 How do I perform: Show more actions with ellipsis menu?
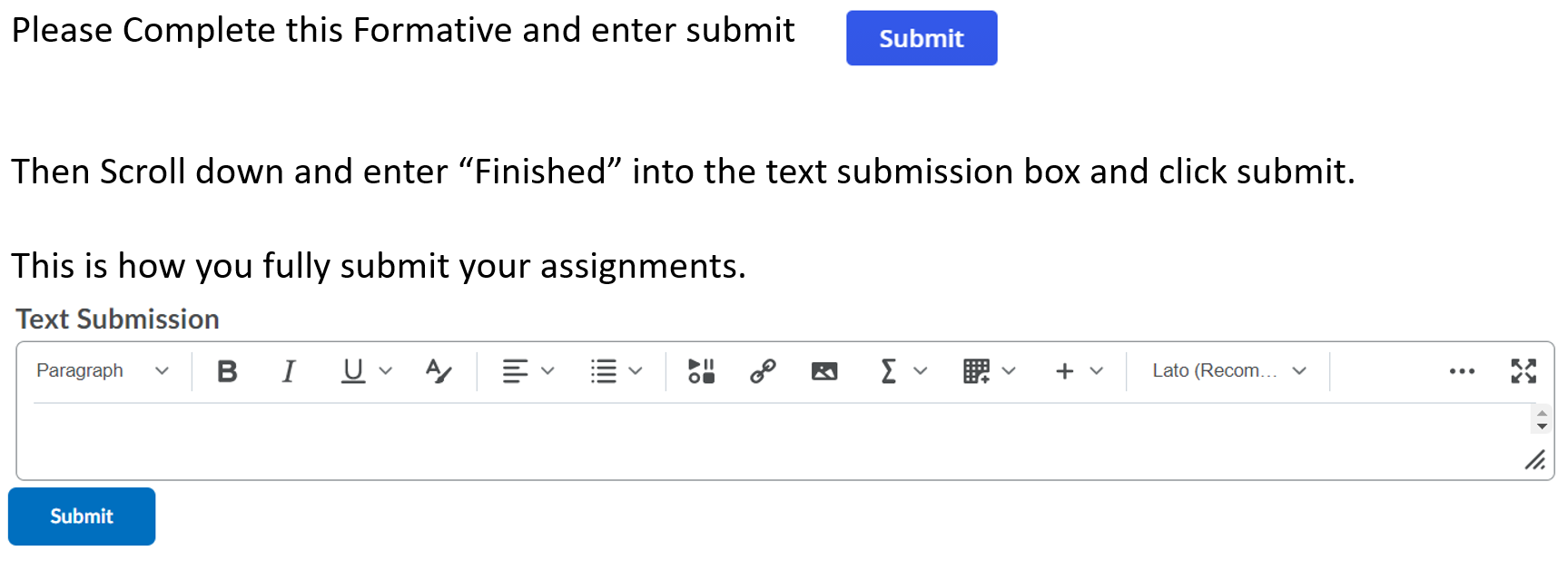coord(1462,371)
